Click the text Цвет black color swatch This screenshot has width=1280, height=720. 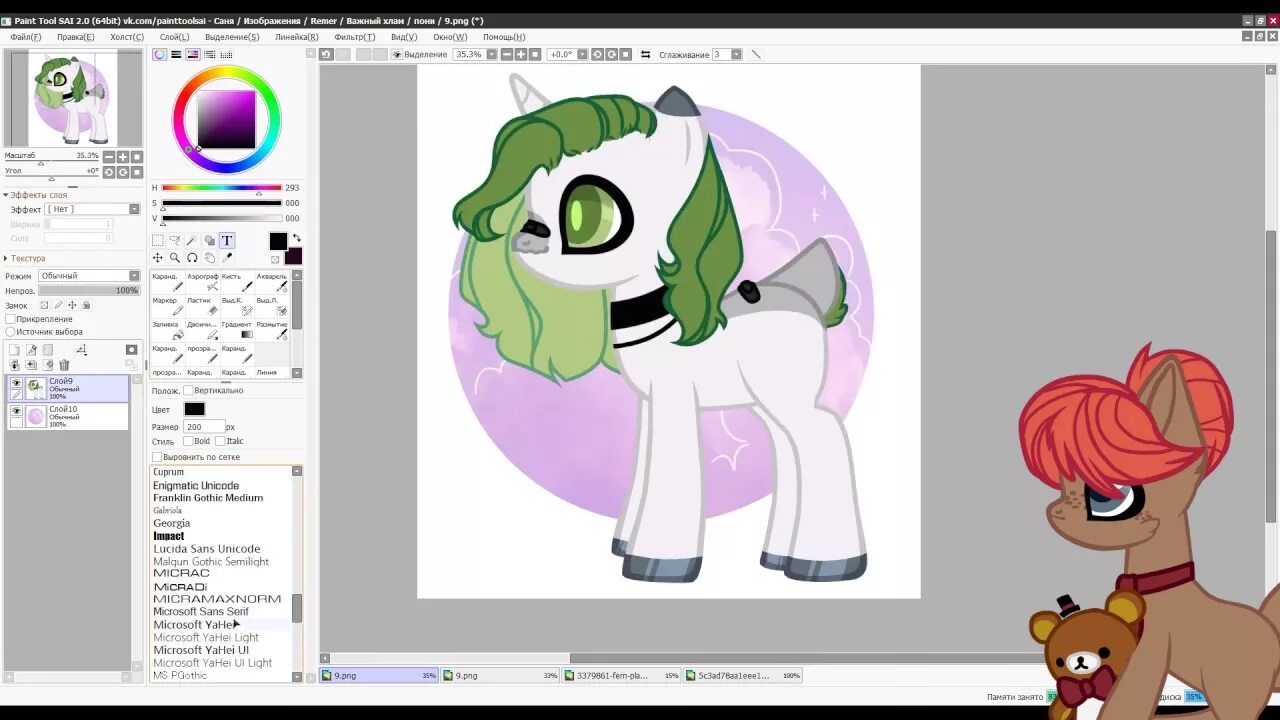click(x=194, y=409)
